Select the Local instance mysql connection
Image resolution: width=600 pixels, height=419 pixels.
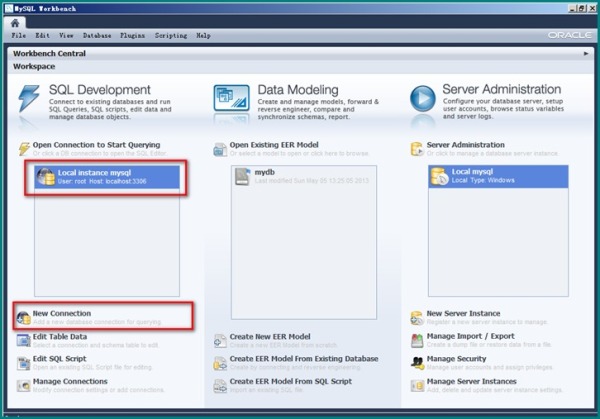click(107, 177)
